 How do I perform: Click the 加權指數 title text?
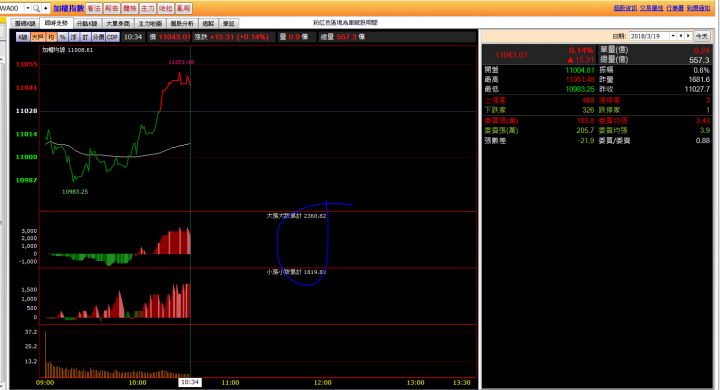coord(68,8)
